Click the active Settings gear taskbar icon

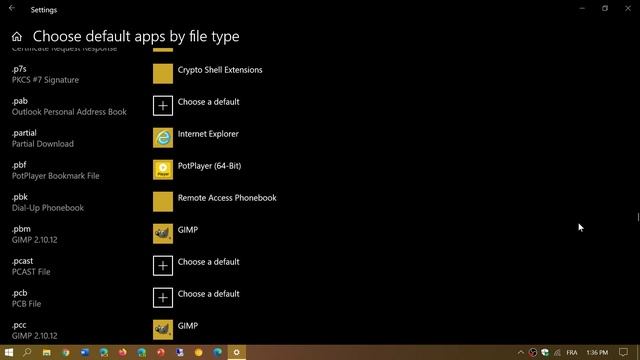pos(236,352)
